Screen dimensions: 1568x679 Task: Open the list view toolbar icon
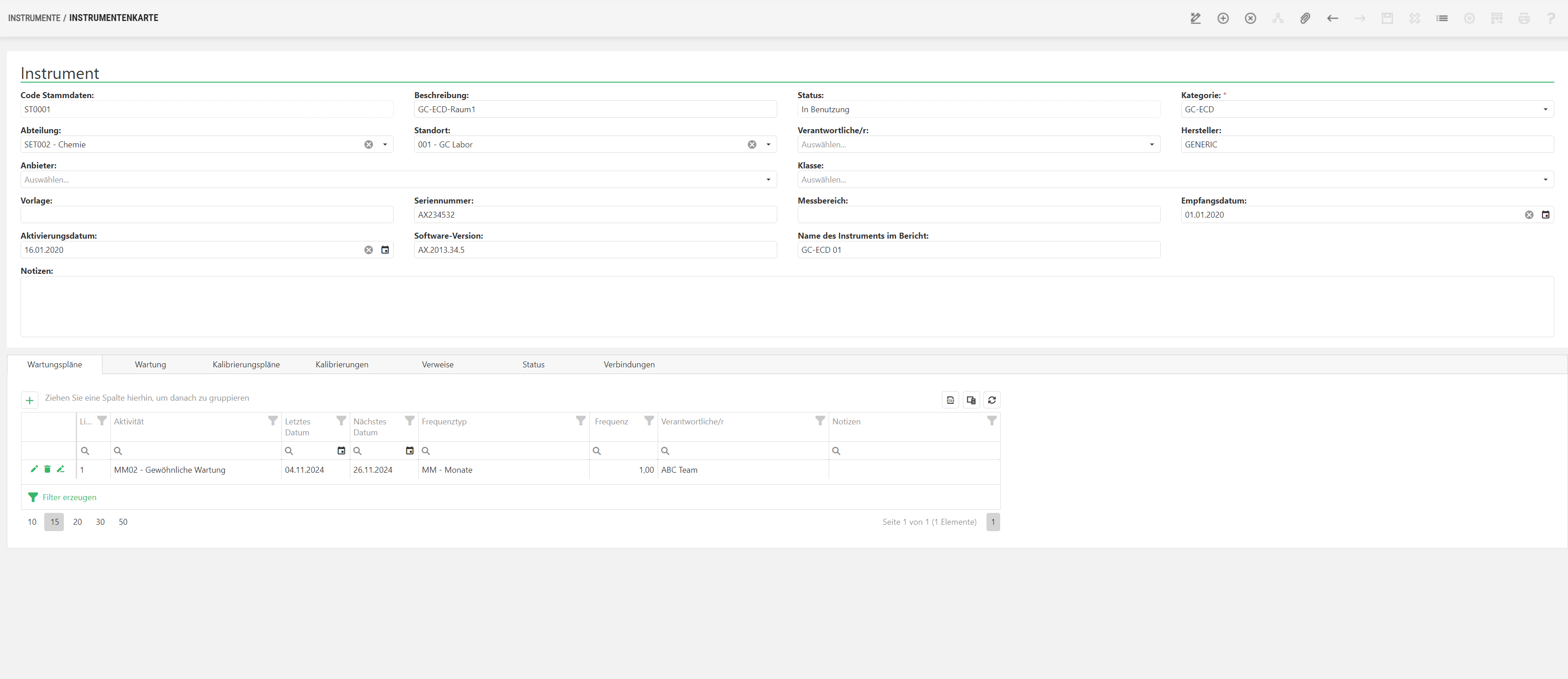1442,18
